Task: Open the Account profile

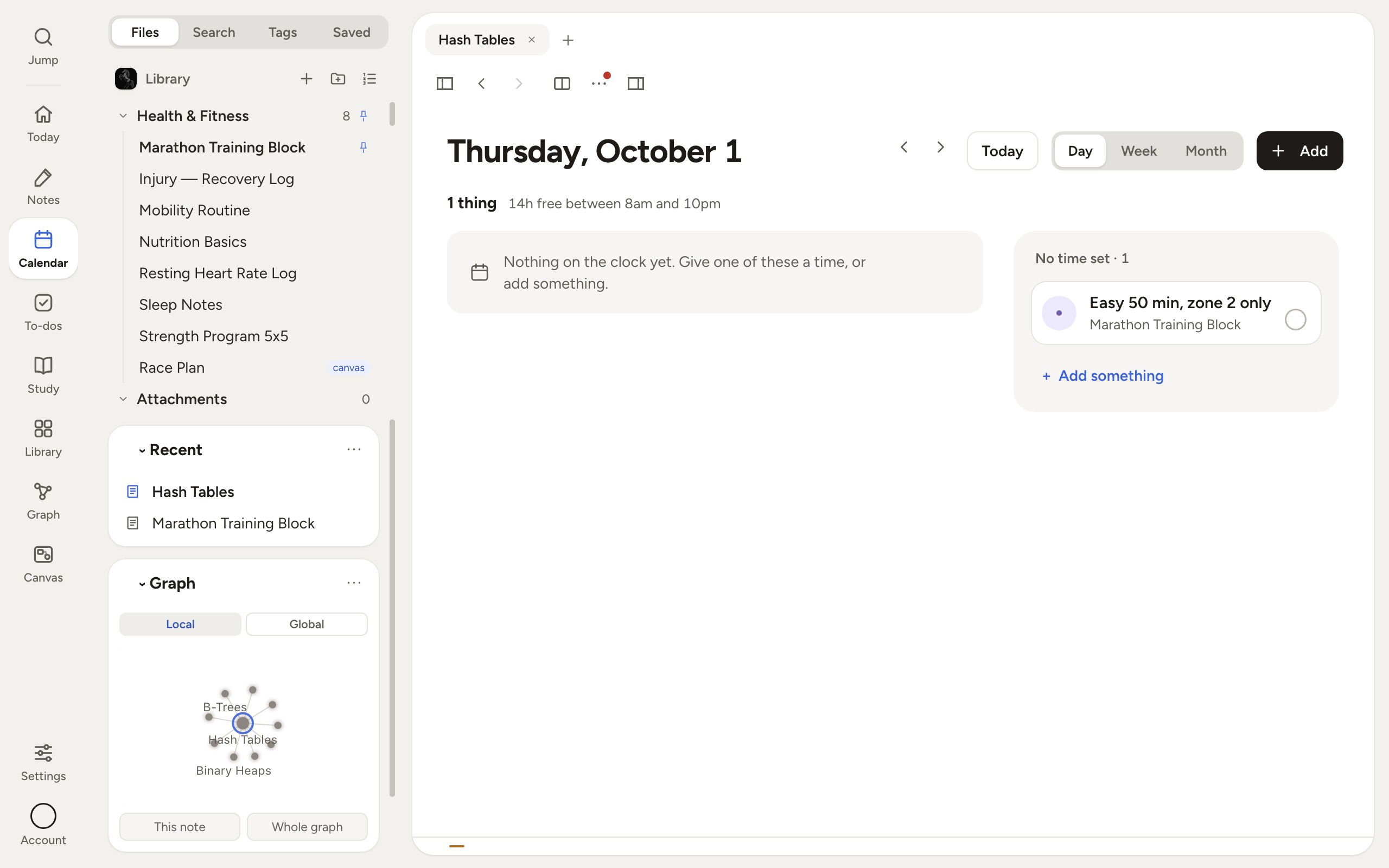Action: (43, 825)
